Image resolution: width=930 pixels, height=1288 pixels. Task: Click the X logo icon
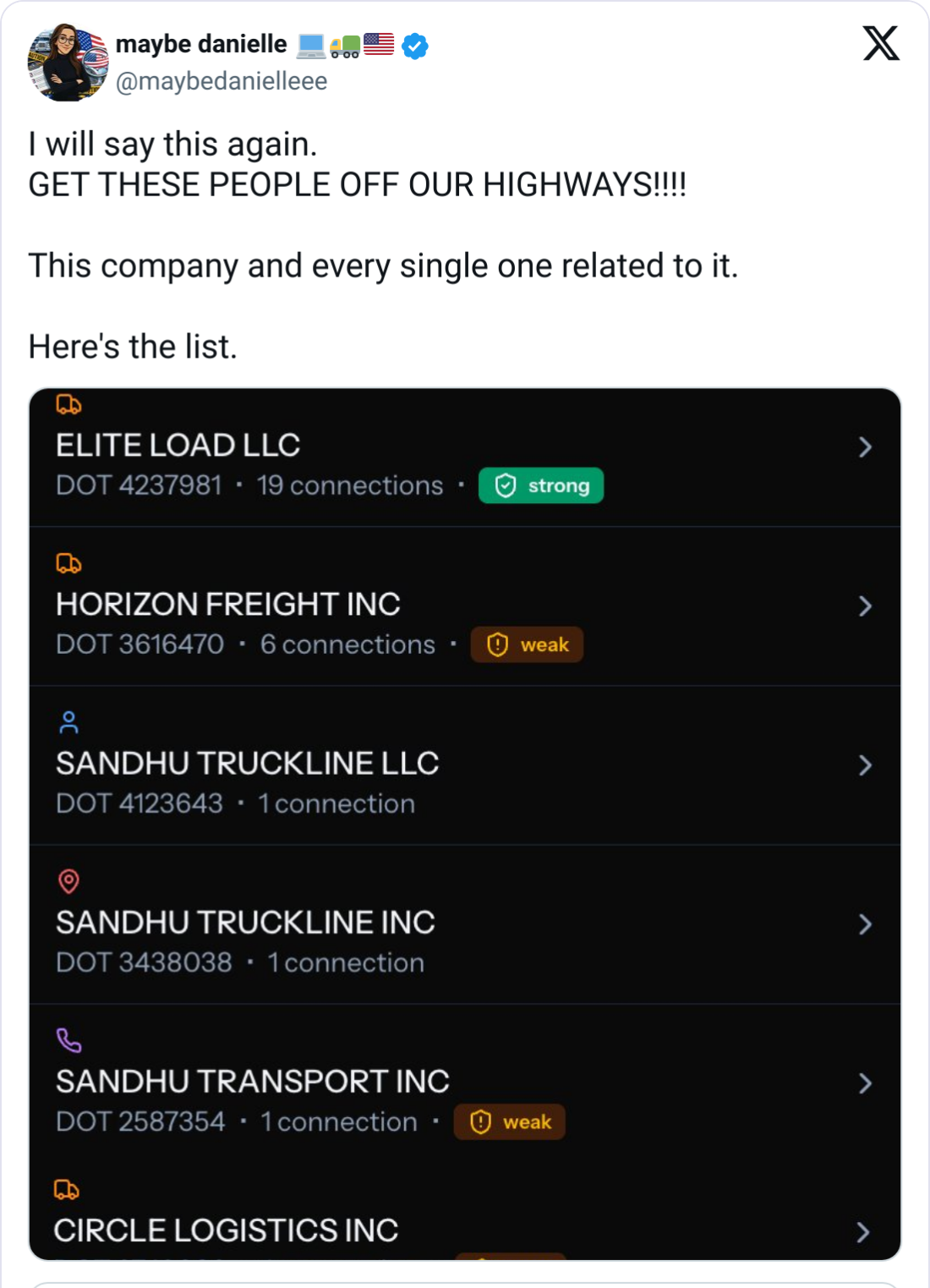tap(881, 44)
